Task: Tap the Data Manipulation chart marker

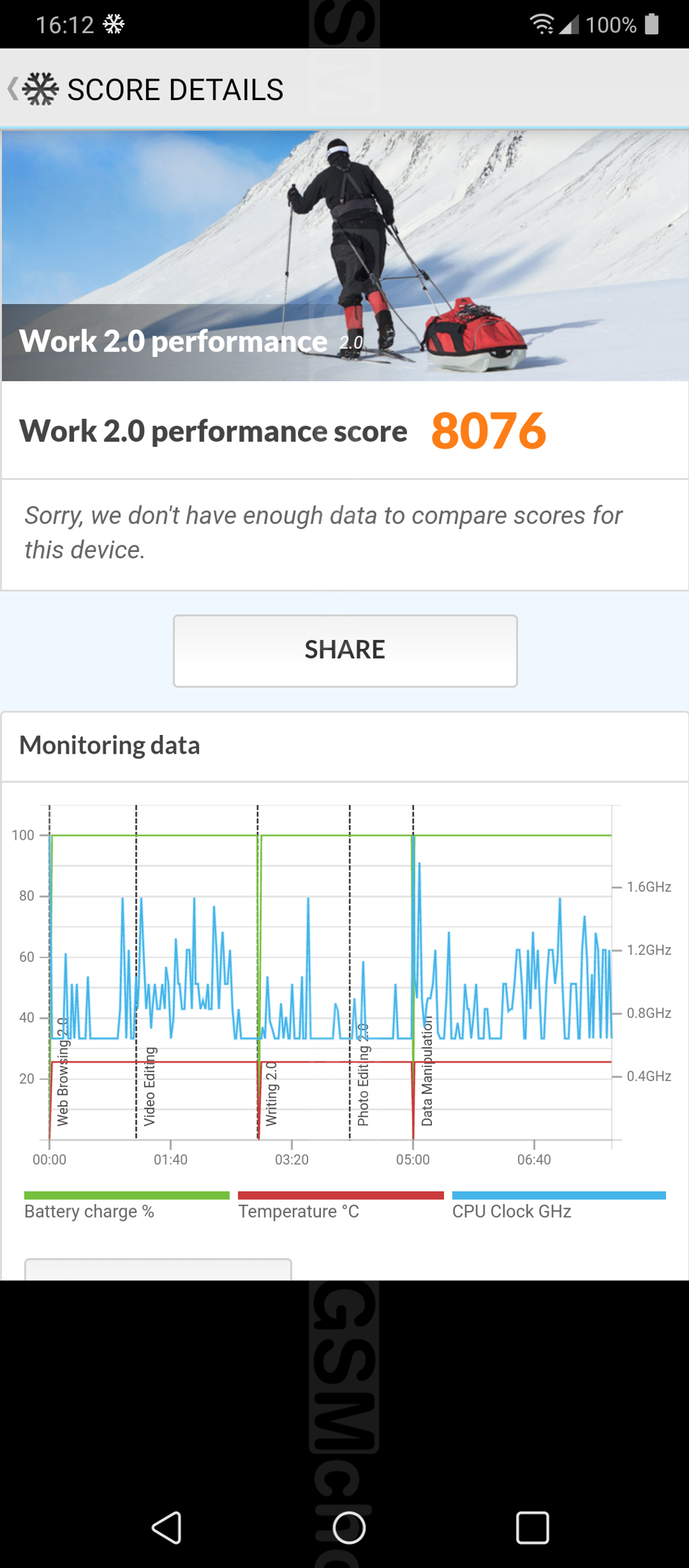Action: click(x=427, y=1071)
